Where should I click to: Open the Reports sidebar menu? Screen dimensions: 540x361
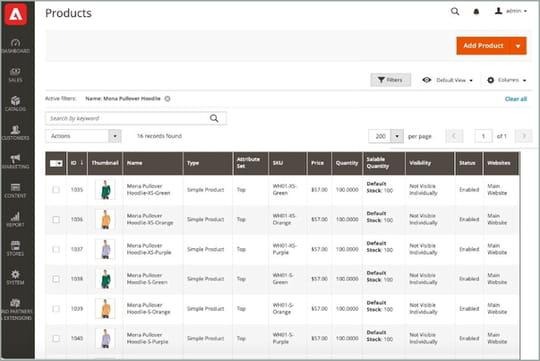tap(15, 219)
